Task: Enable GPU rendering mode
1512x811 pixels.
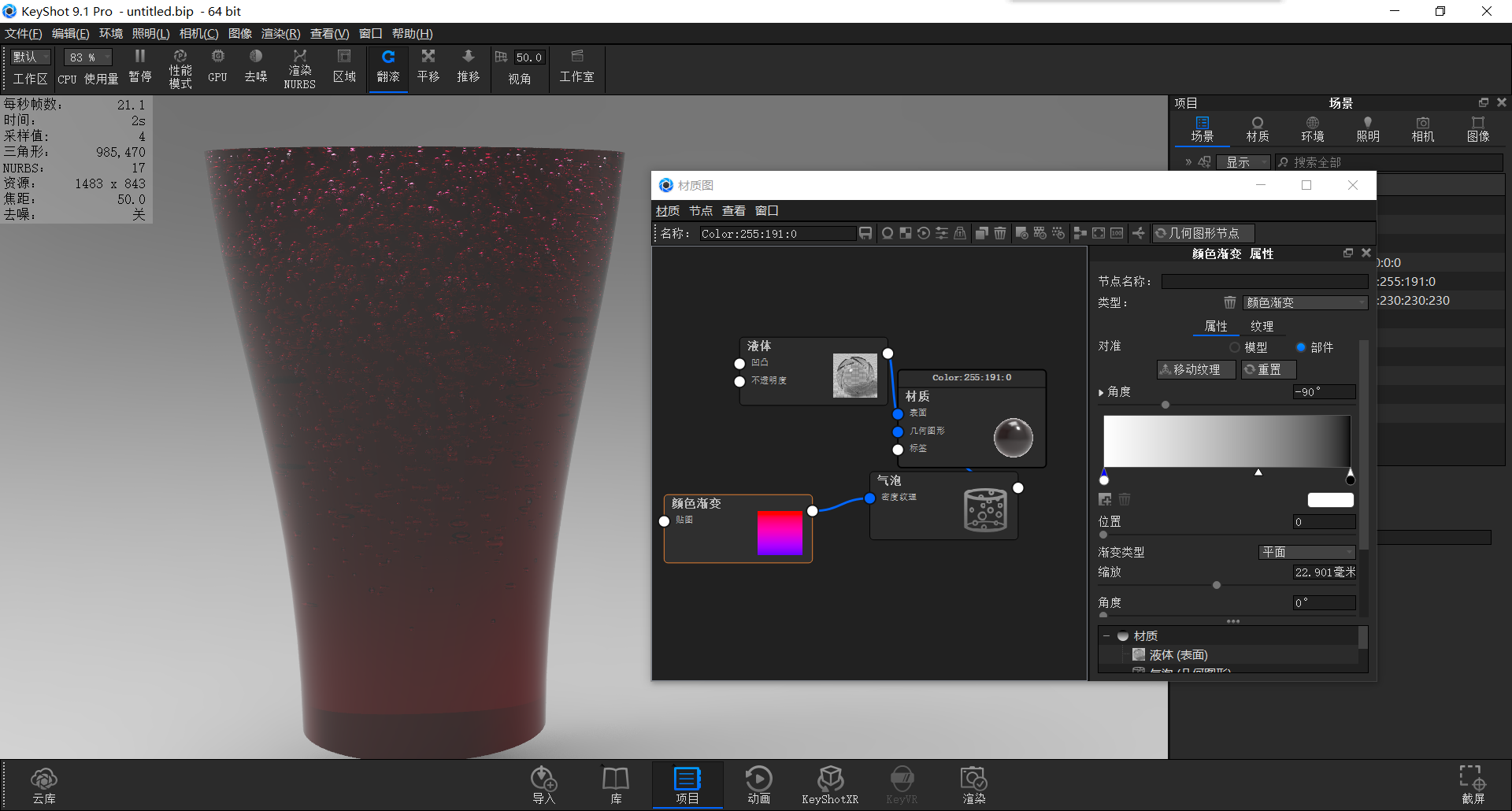Action: [217, 67]
